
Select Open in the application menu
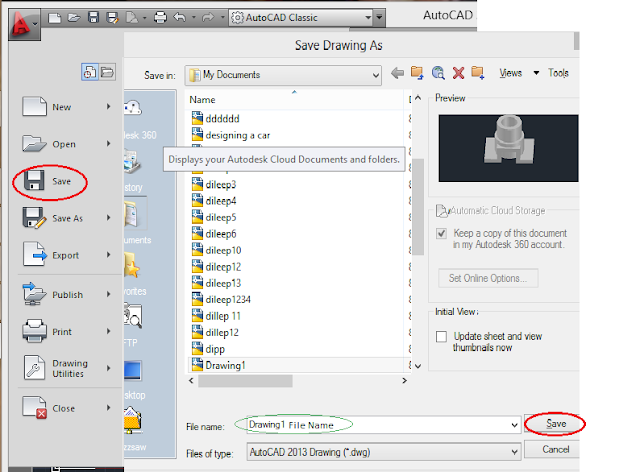coord(67,144)
